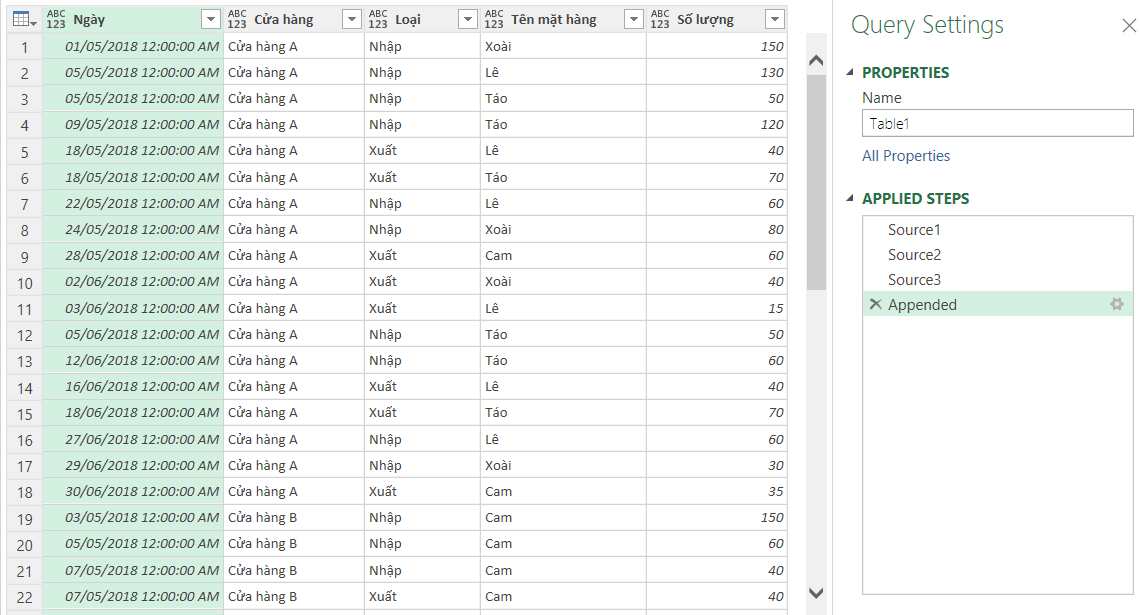Close the Query Settings pane
Viewport: 1140px width, 615px height.
(1128, 26)
